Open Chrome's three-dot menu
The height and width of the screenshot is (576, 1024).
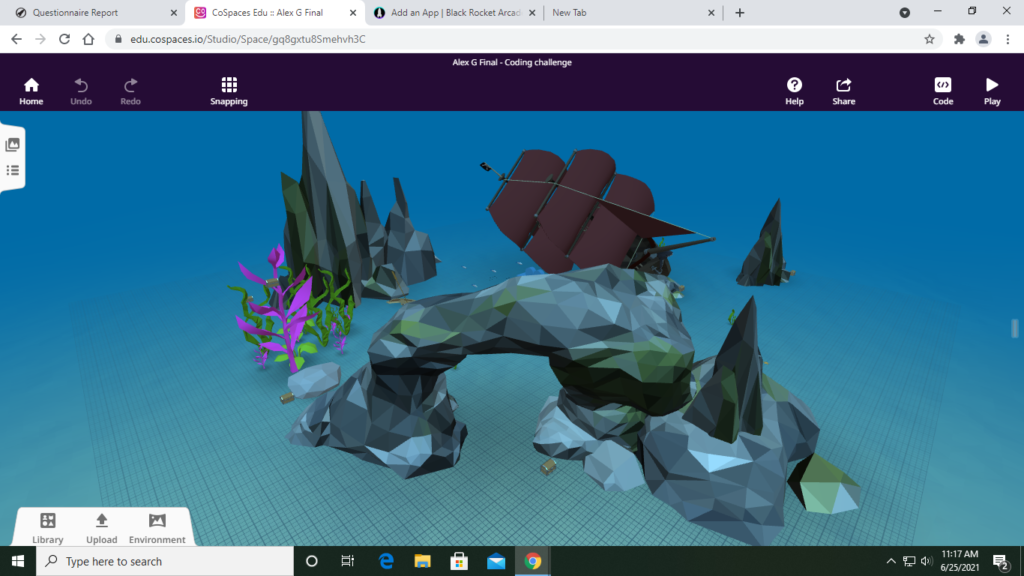[x=1008, y=39]
